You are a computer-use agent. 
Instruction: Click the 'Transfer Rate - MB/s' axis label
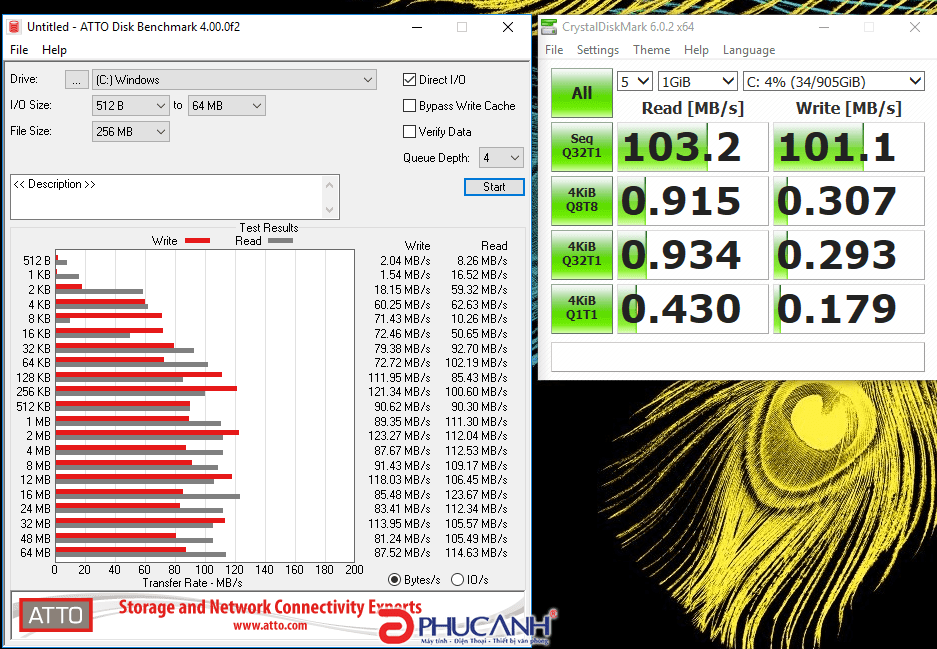coord(192,583)
